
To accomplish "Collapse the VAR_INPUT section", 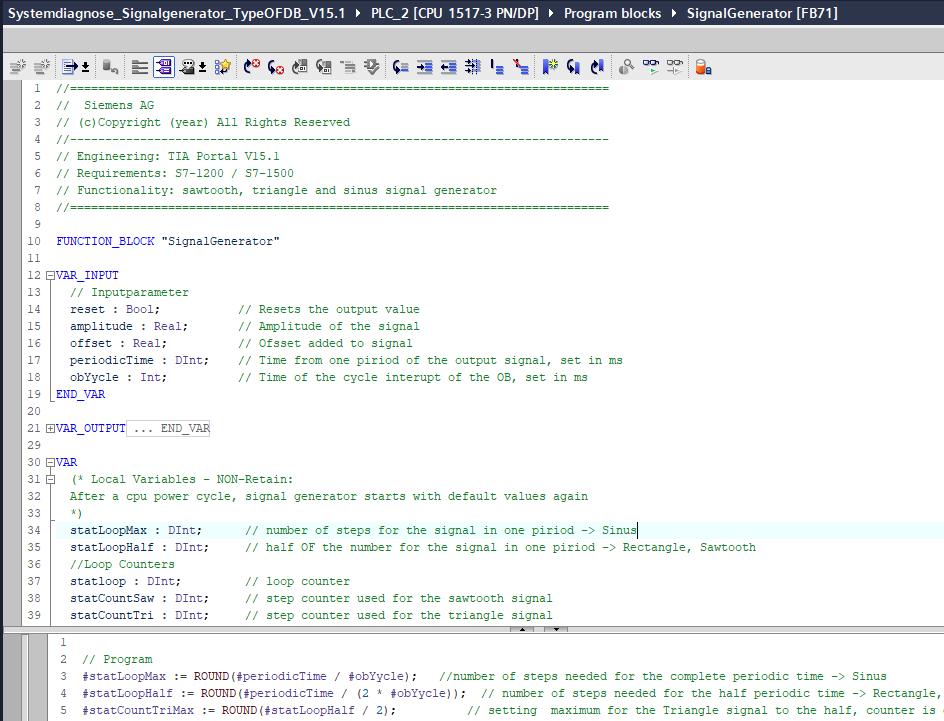I will tap(51, 276).
